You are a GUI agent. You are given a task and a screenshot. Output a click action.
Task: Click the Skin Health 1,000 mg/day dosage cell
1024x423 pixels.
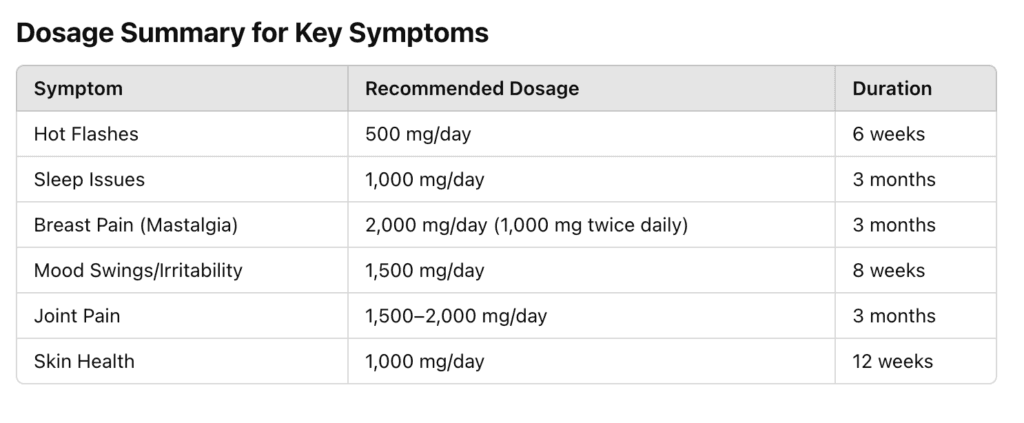point(591,361)
